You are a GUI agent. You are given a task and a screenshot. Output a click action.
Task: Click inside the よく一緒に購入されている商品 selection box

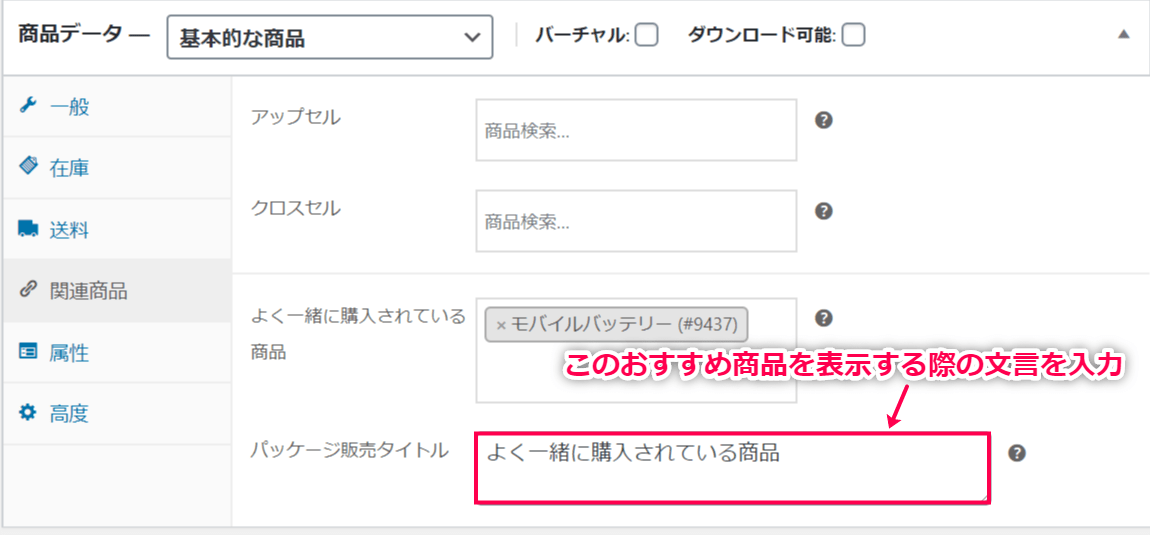(x=636, y=350)
